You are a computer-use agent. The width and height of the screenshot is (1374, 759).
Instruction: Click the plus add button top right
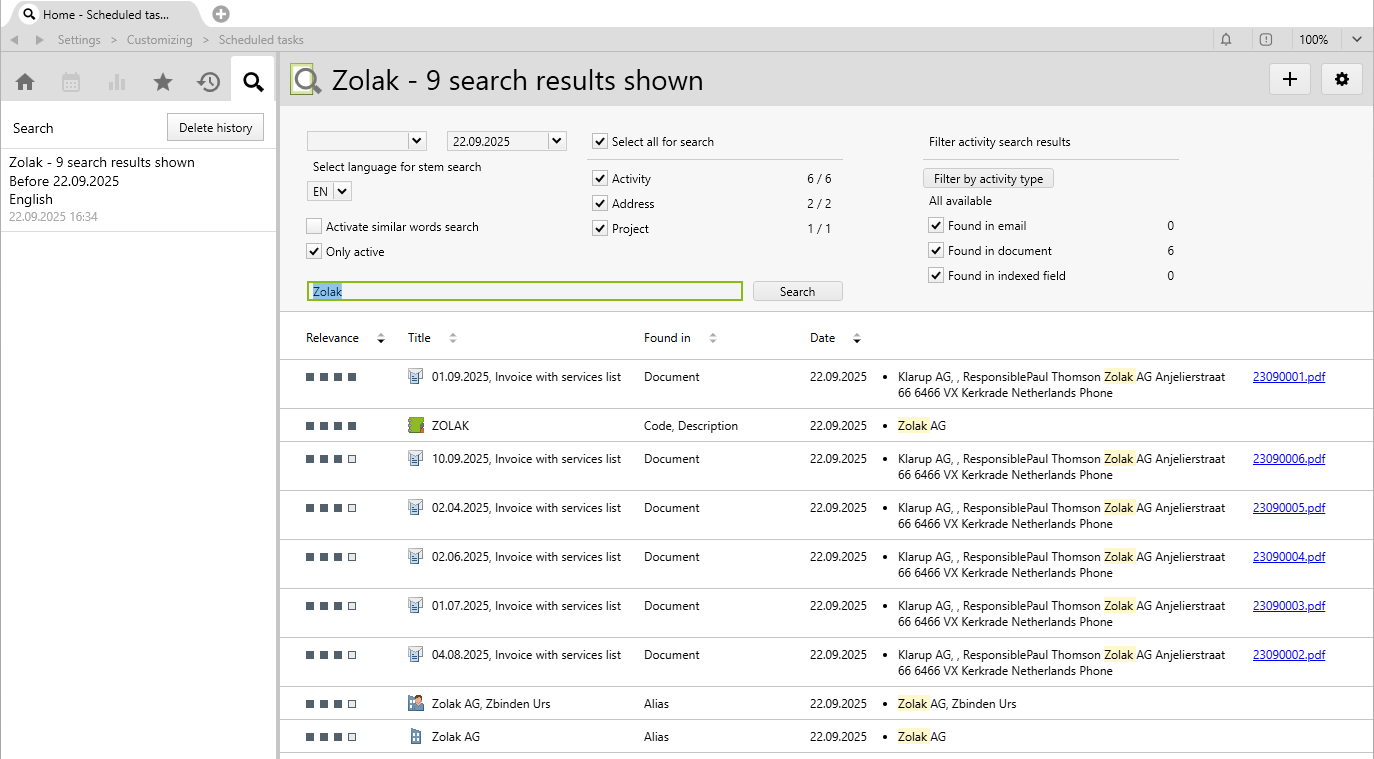1290,80
